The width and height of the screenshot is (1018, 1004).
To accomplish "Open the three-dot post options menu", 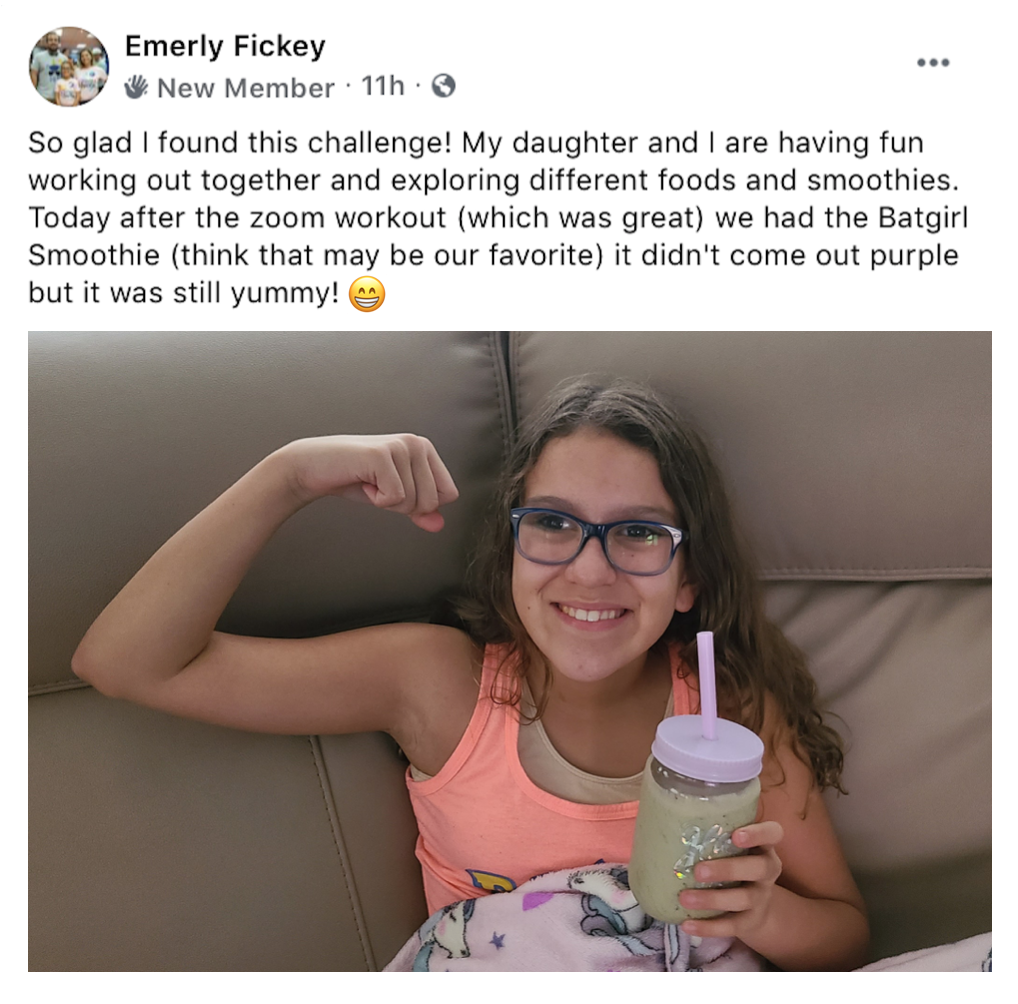I will (x=933, y=63).
